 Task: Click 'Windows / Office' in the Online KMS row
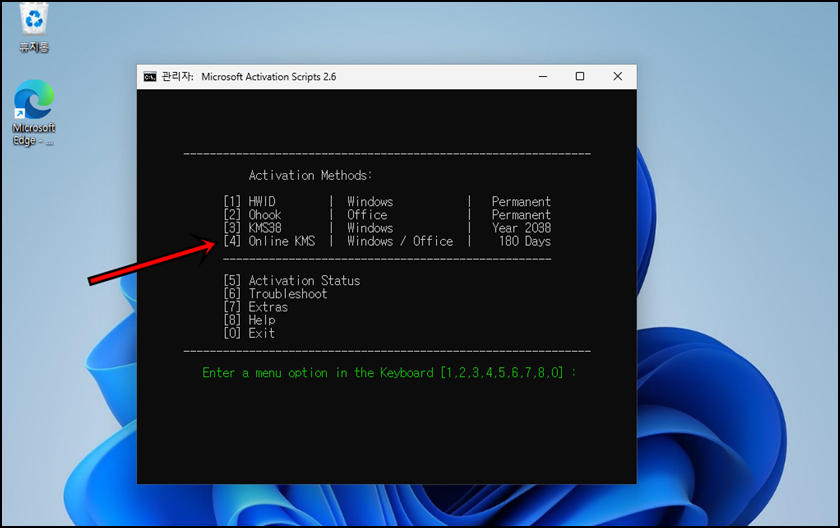(x=400, y=241)
